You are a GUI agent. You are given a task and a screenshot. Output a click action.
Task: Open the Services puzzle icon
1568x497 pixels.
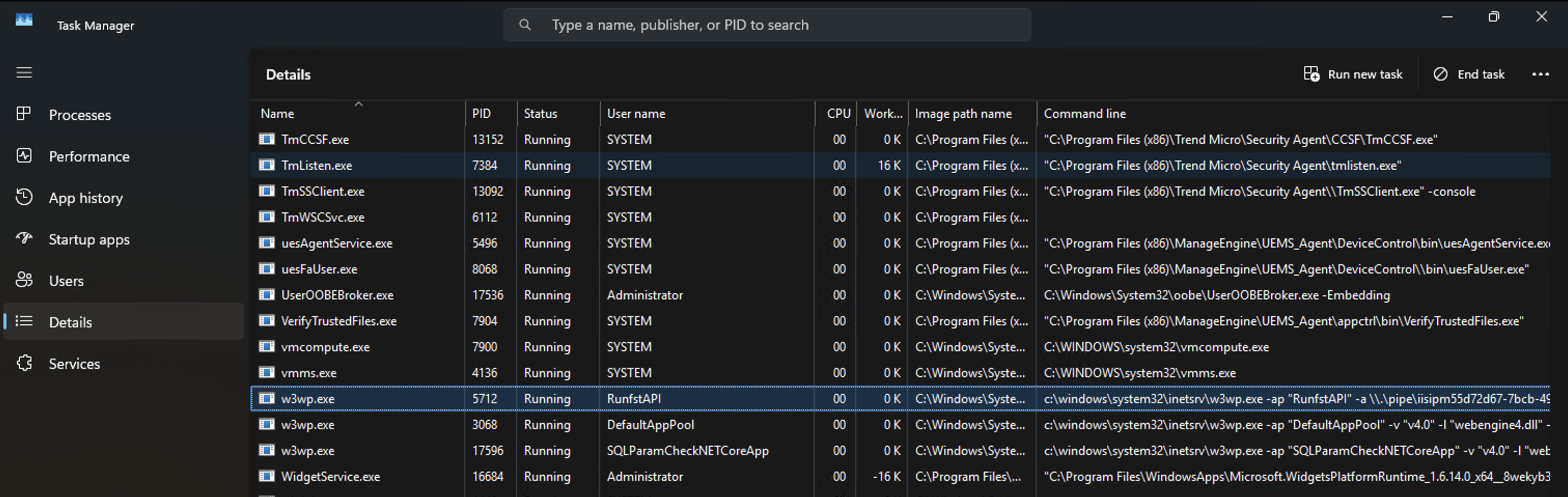(24, 363)
